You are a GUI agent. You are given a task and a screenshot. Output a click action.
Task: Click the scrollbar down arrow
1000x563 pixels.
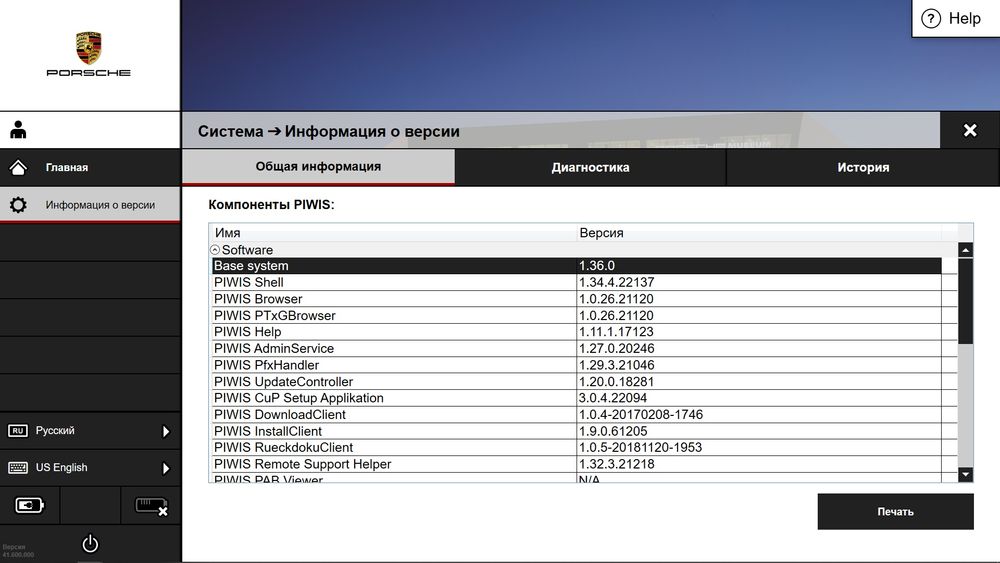click(x=966, y=474)
